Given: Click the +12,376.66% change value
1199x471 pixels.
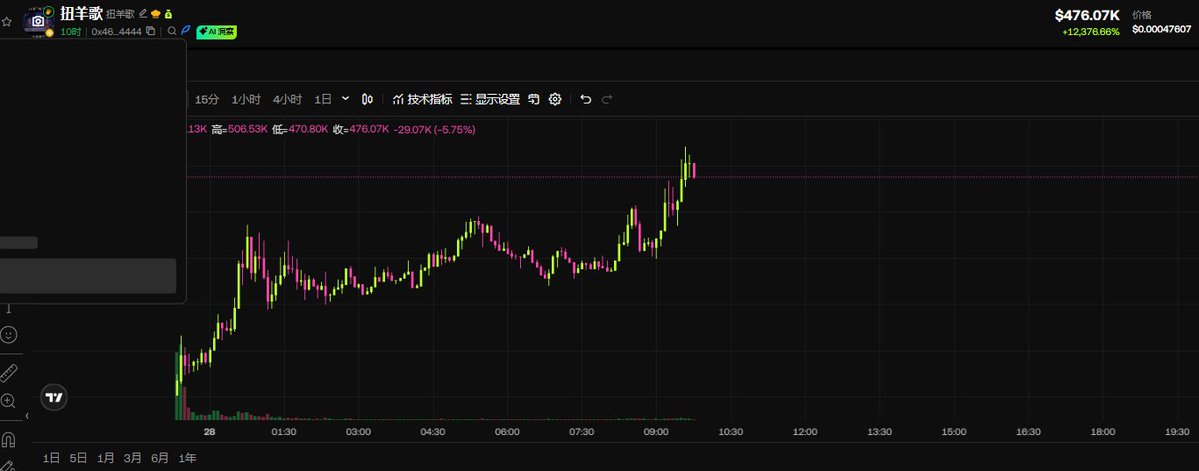Looking at the screenshot, I should click(x=1091, y=31).
